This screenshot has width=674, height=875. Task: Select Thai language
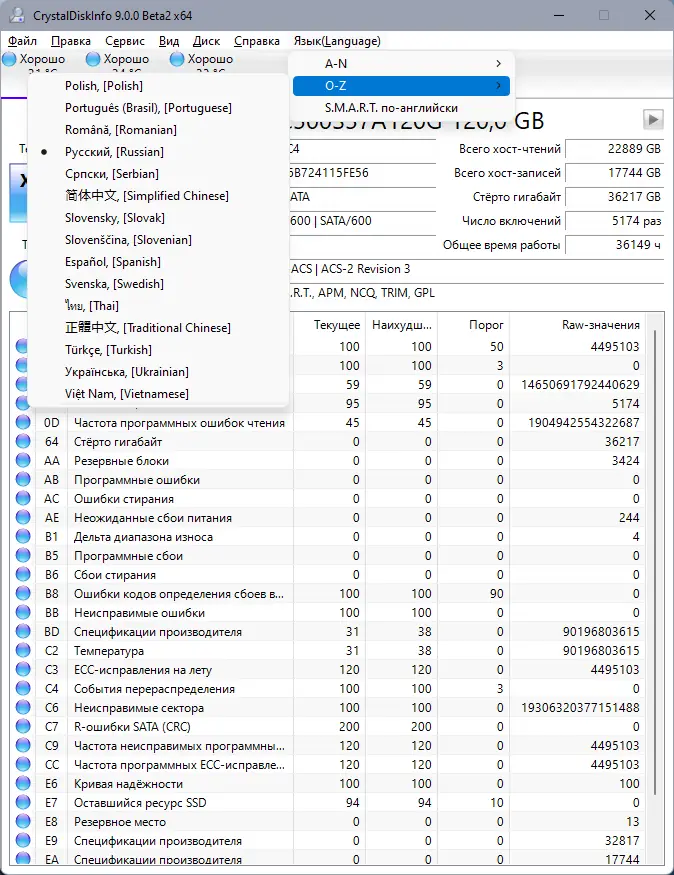(x=158, y=306)
